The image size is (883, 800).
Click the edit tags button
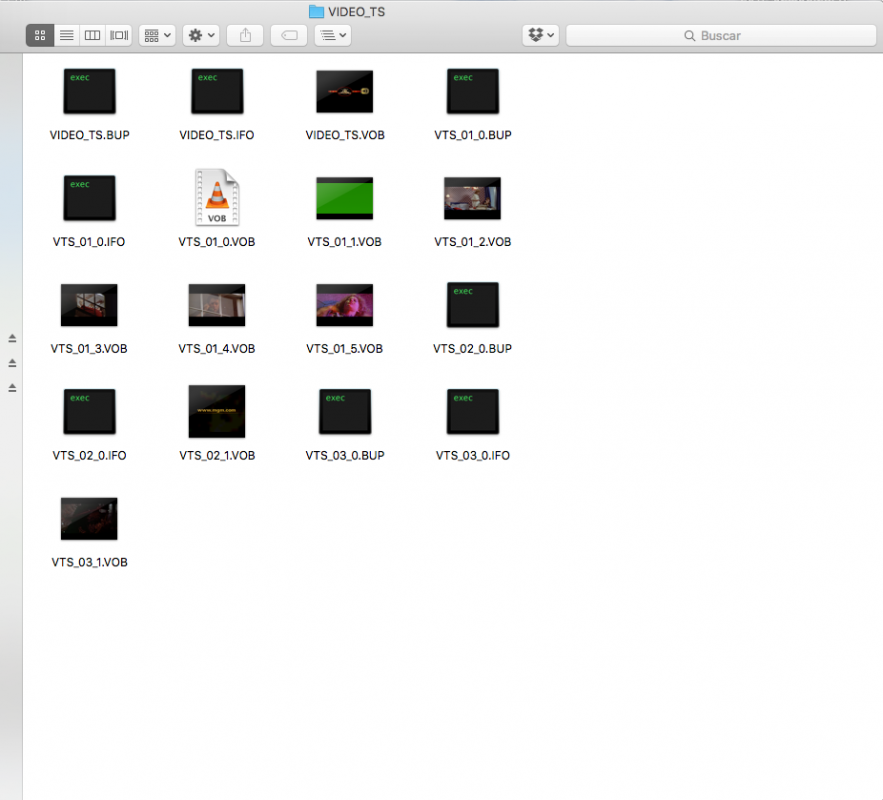(289, 35)
